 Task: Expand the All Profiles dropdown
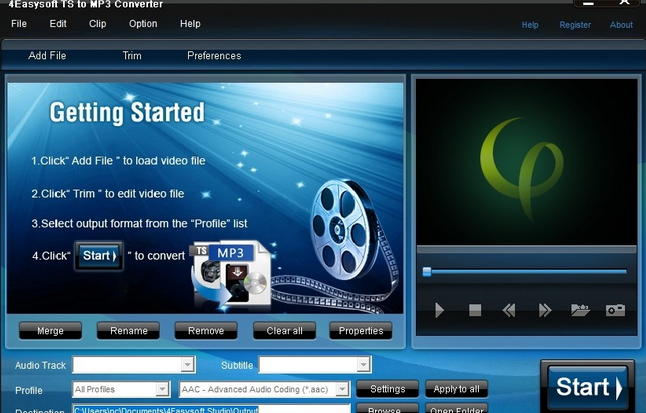coord(162,389)
